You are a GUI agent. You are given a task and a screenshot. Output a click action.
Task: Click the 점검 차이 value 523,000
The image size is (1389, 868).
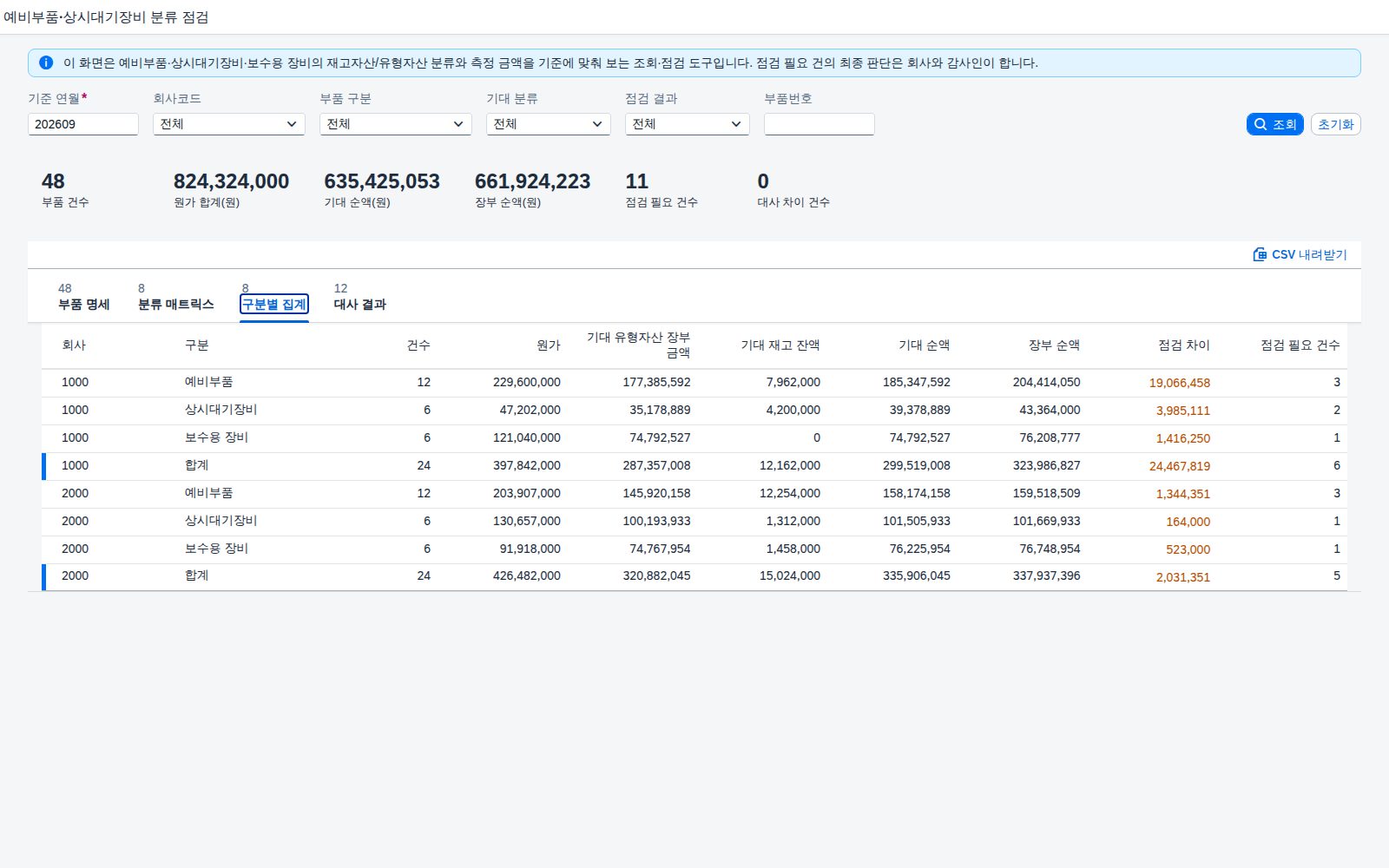[x=1188, y=549]
